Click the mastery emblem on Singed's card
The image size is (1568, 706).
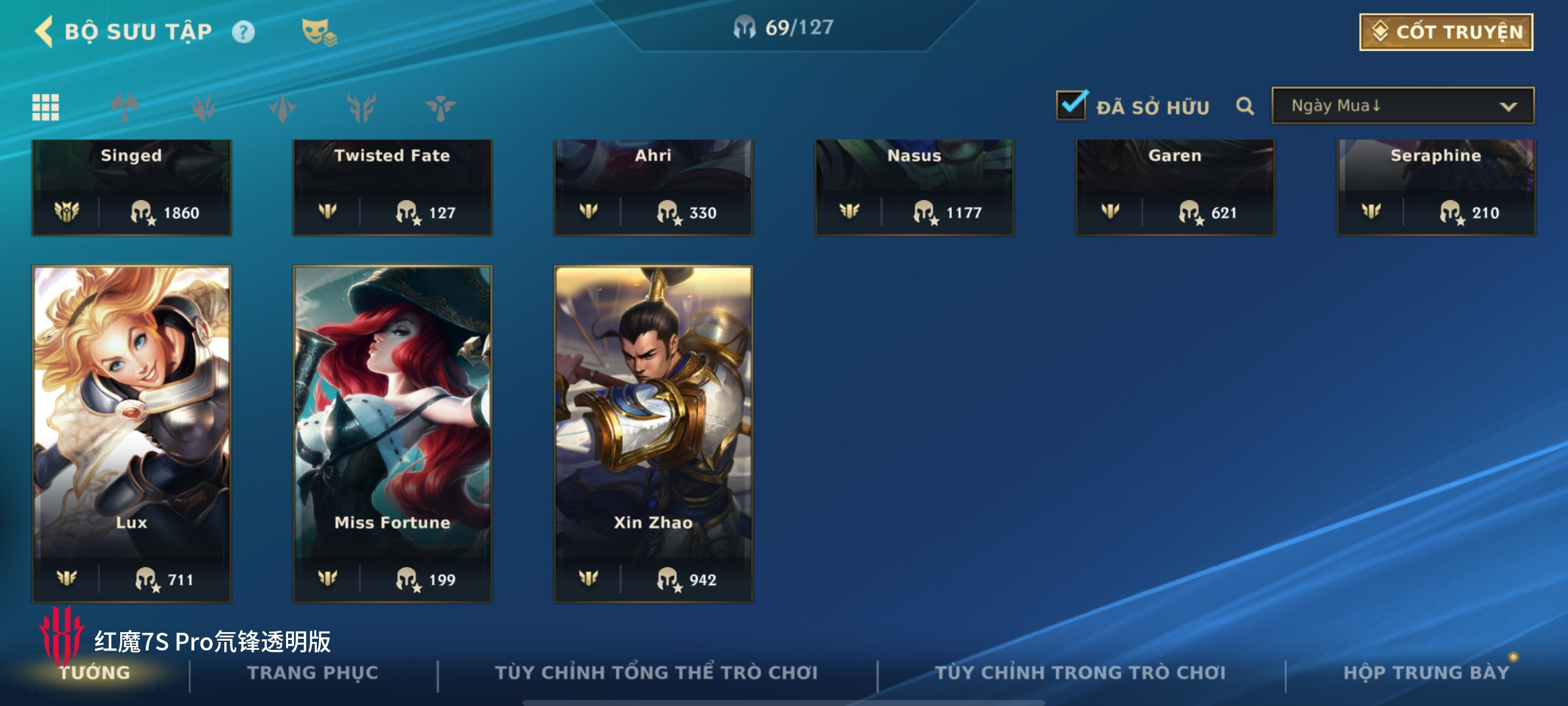[x=67, y=212]
